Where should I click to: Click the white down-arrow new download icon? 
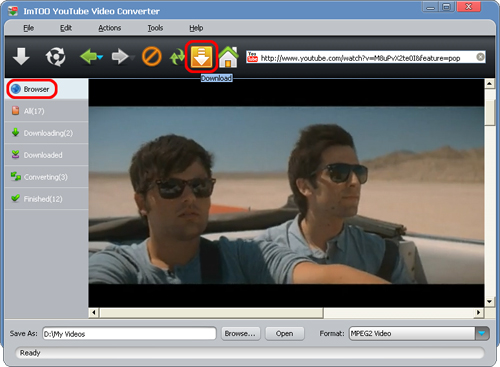tap(21, 56)
